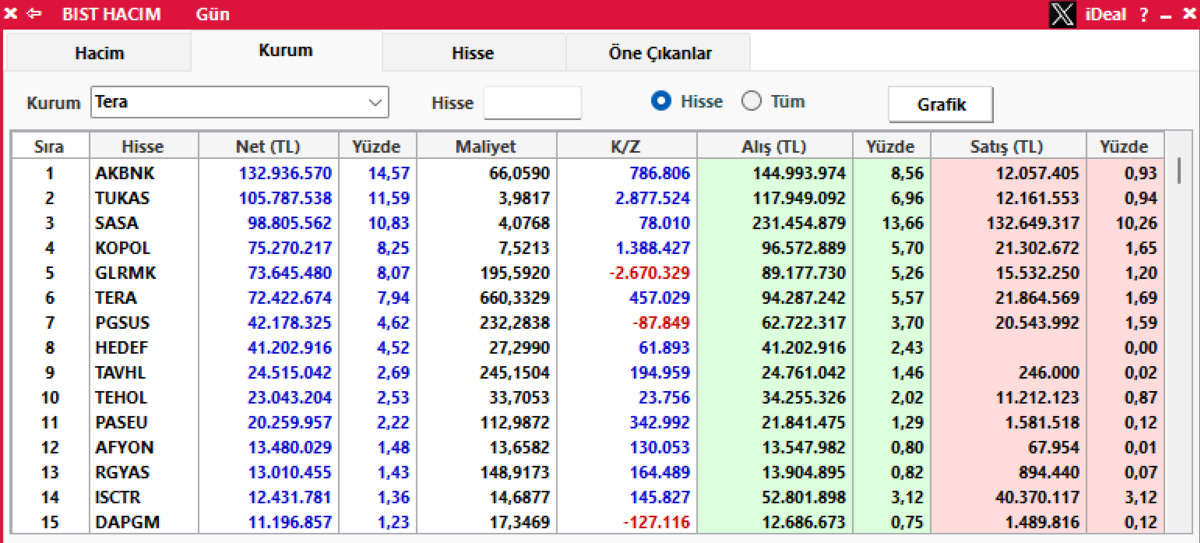The image size is (1200, 543).
Task: Close window using top-right X button
Action: [1187, 14]
